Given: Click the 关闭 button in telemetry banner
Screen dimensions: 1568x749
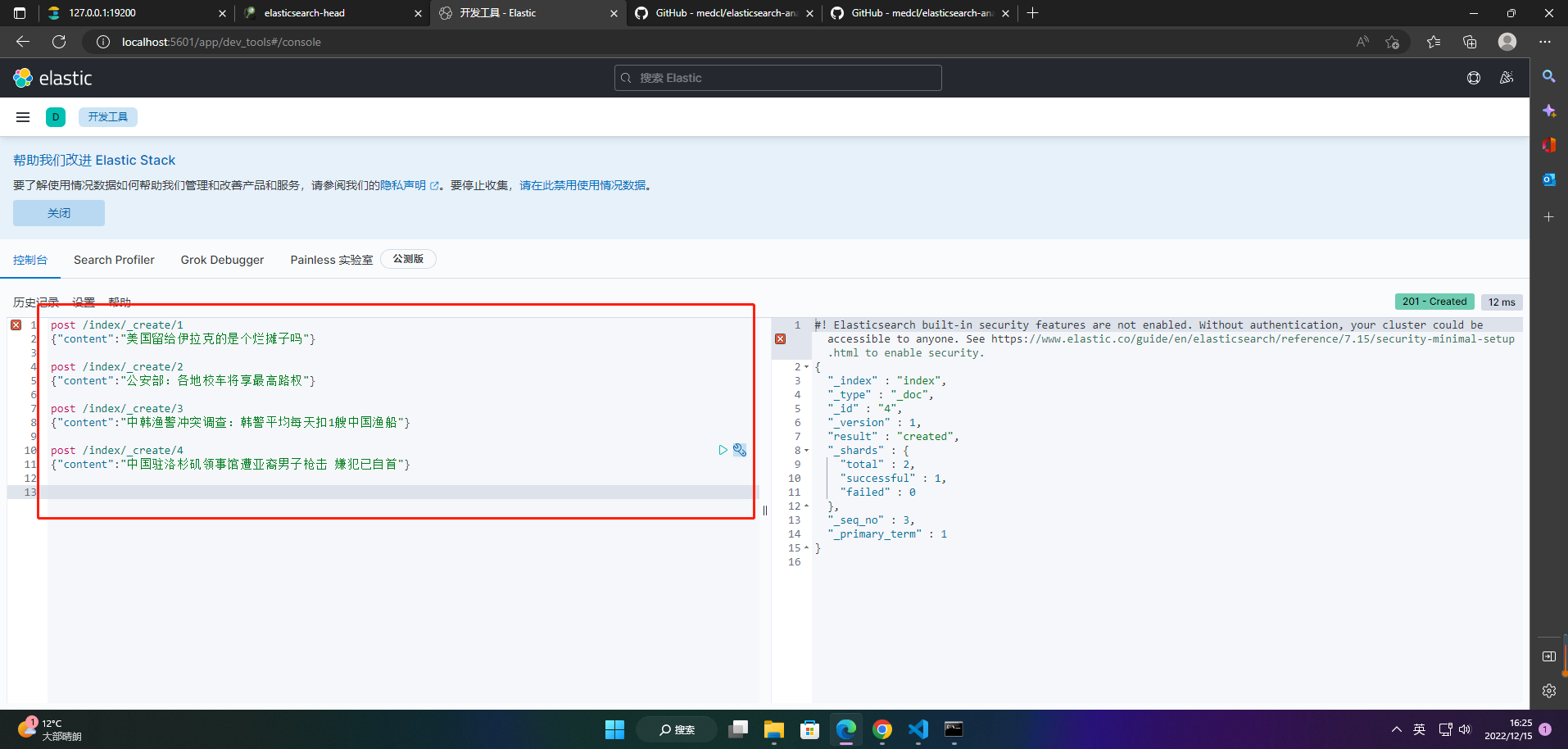Looking at the screenshot, I should [59, 213].
